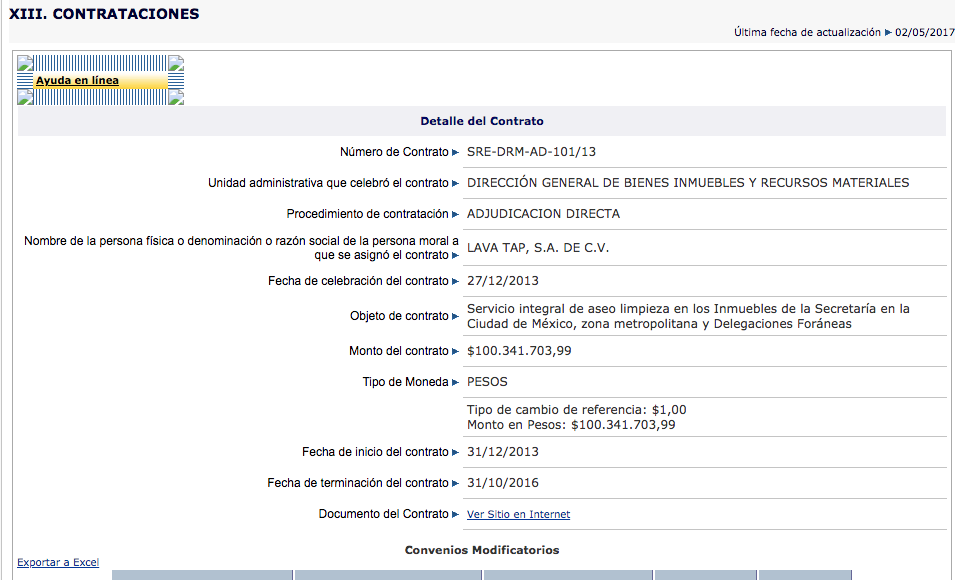Click the "Convenios Modificatorios" heading

pyautogui.click(x=481, y=550)
